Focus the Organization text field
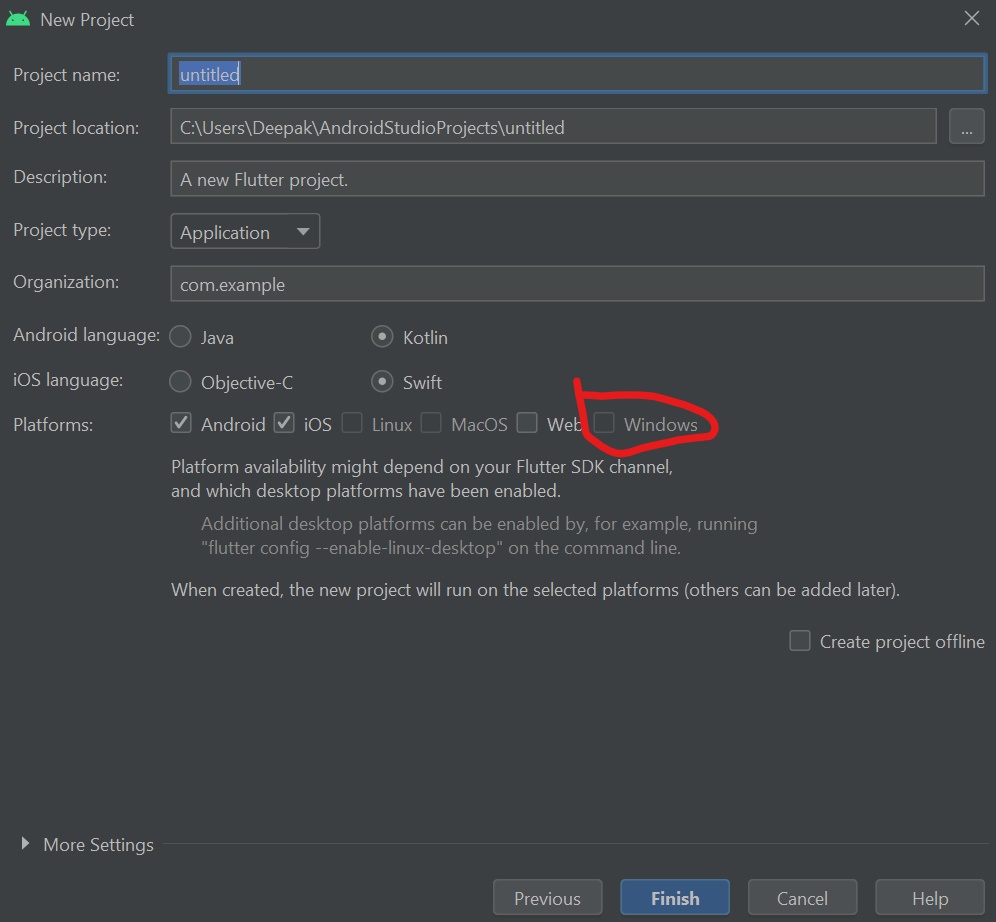Image resolution: width=996 pixels, height=922 pixels. (577, 284)
